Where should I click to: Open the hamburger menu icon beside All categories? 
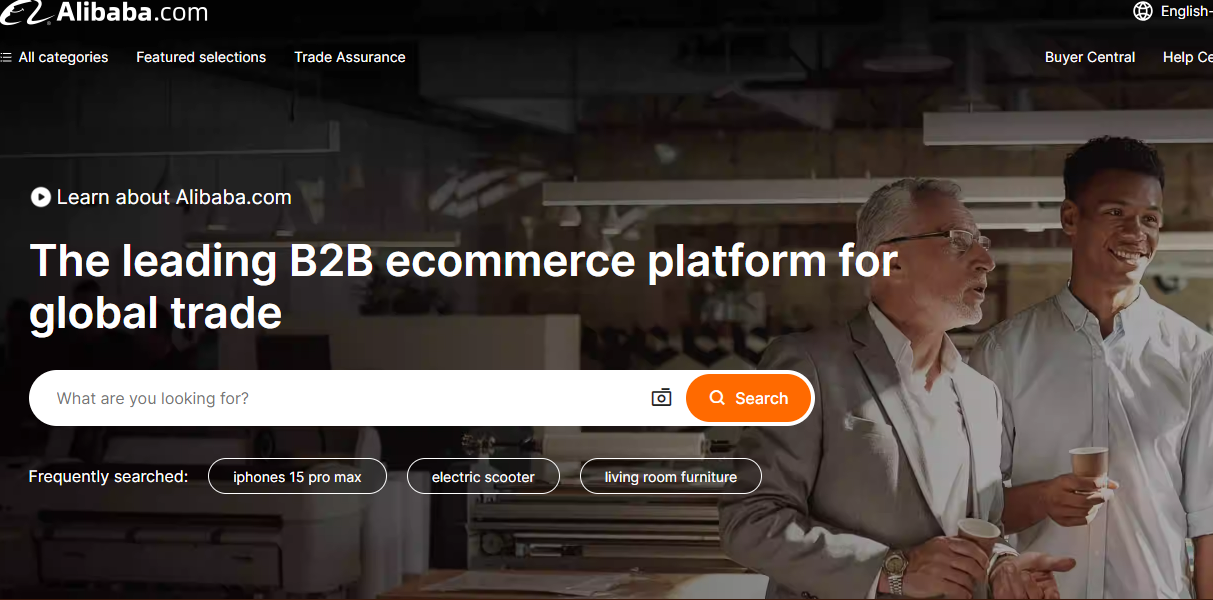click(x=6, y=57)
